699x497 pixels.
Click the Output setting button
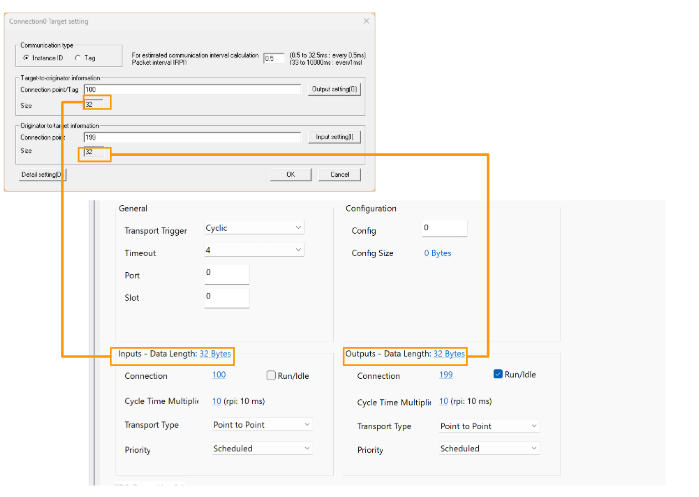click(x=334, y=89)
